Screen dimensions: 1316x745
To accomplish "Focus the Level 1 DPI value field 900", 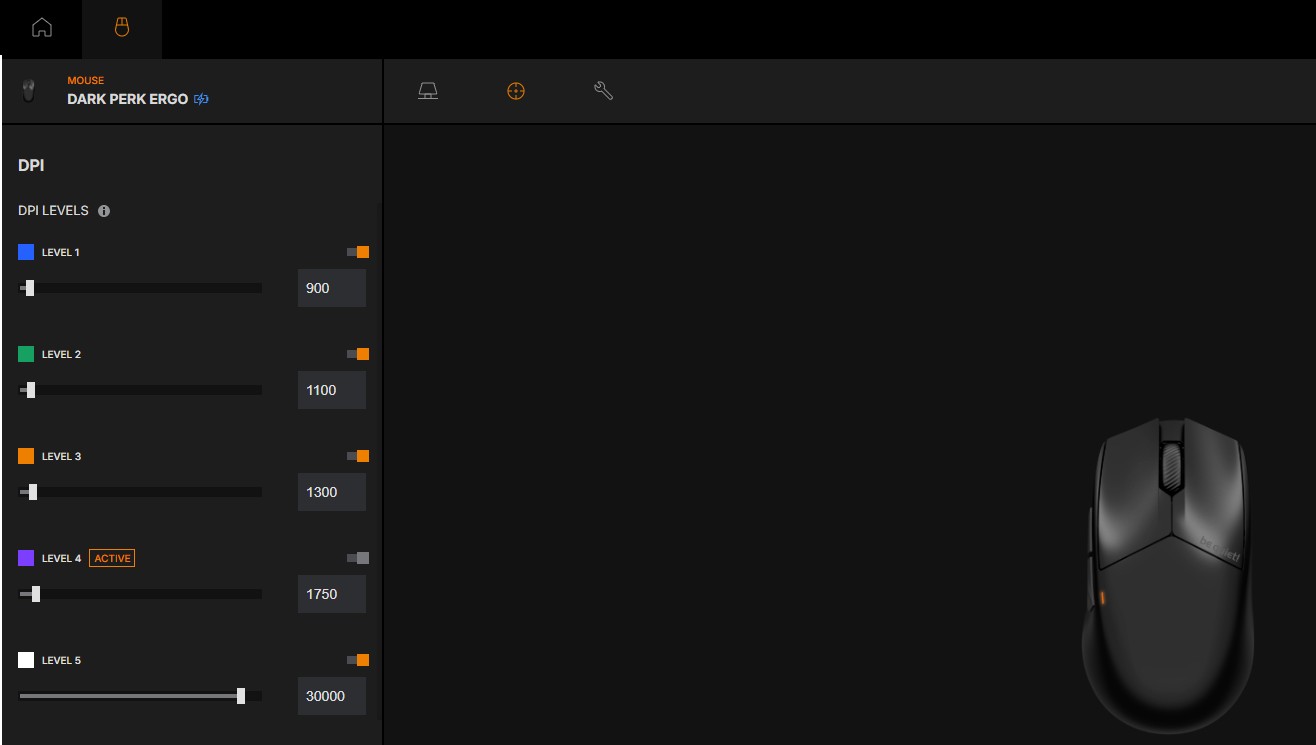I will tap(332, 288).
